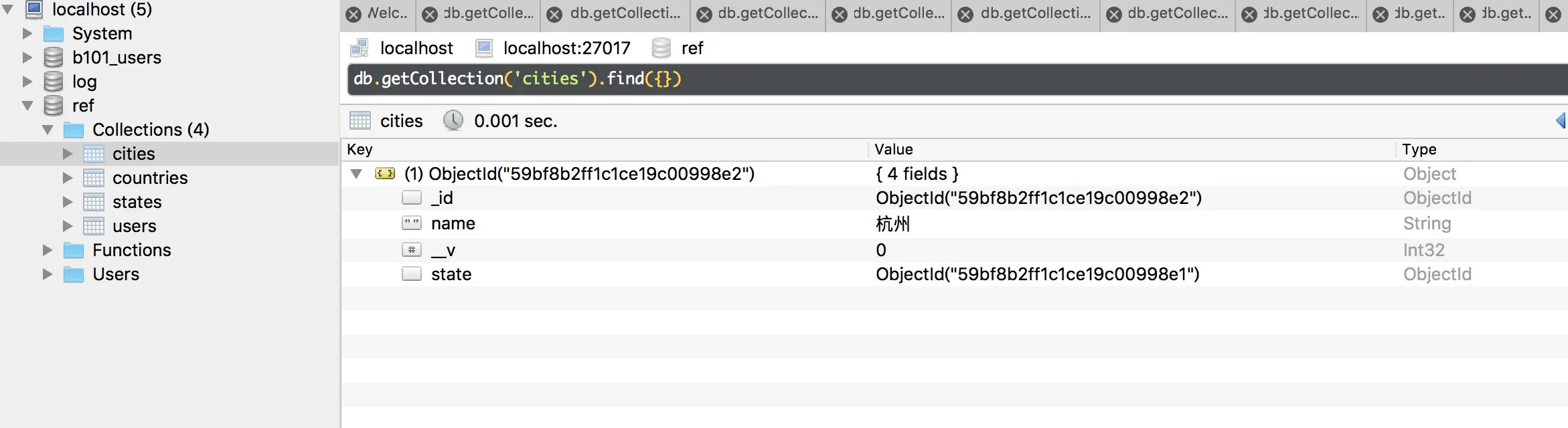Click the query text input field
The image size is (1568, 428).
pos(937,79)
